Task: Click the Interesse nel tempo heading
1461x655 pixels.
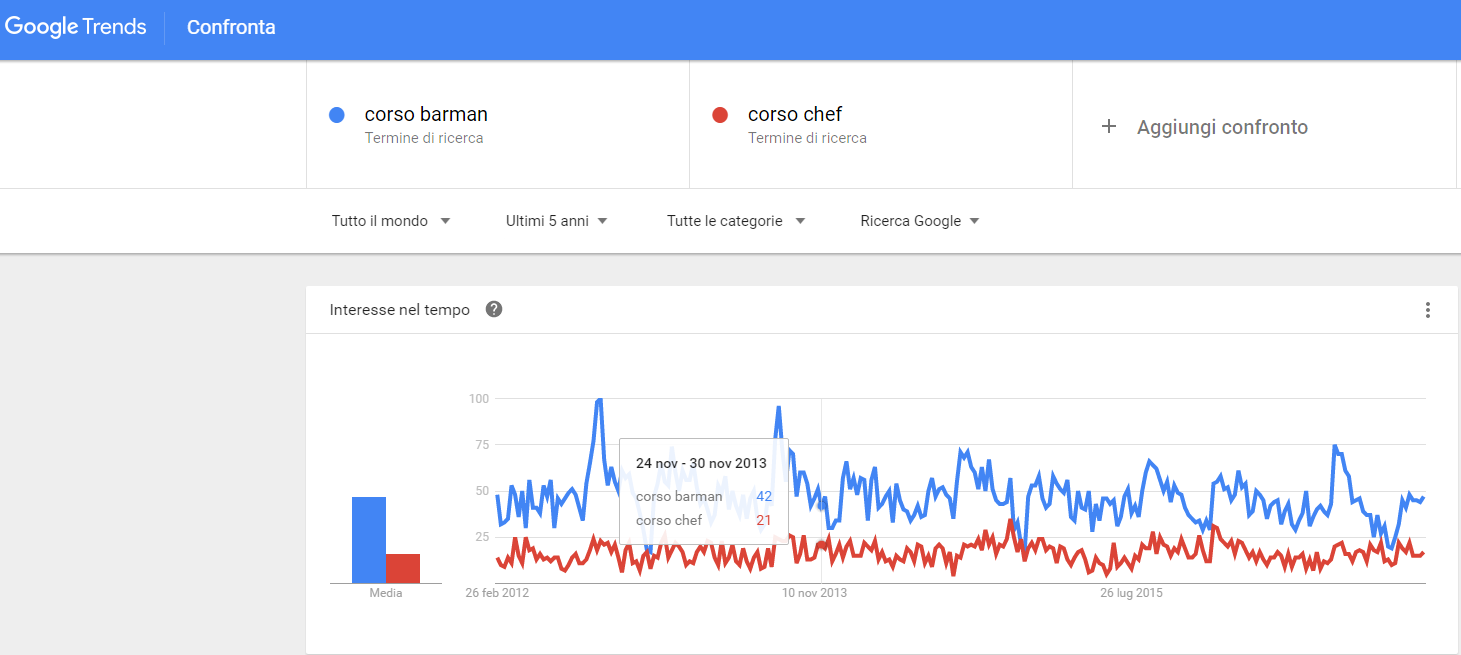Action: point(399,310)
